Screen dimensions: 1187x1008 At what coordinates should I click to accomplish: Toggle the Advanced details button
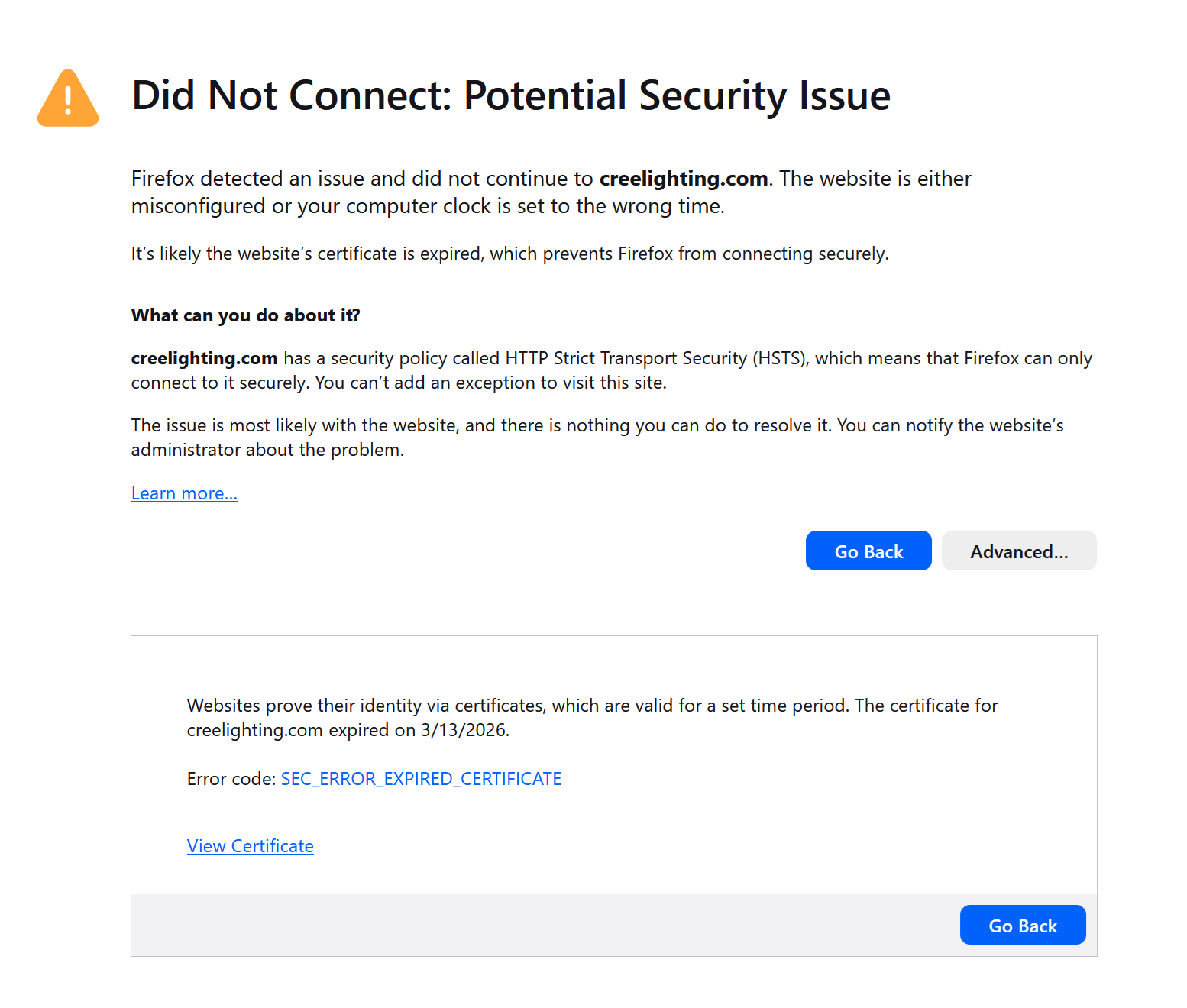tap(1018, 551)
